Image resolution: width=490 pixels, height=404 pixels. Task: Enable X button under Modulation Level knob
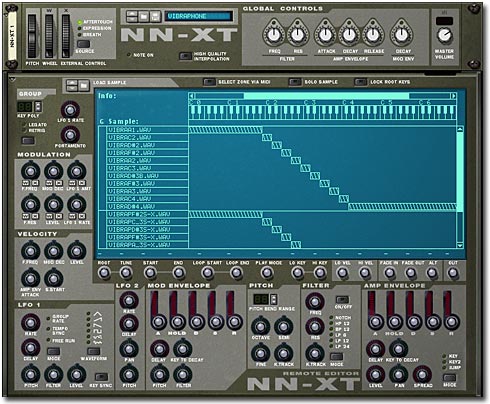tap(58, 216)
